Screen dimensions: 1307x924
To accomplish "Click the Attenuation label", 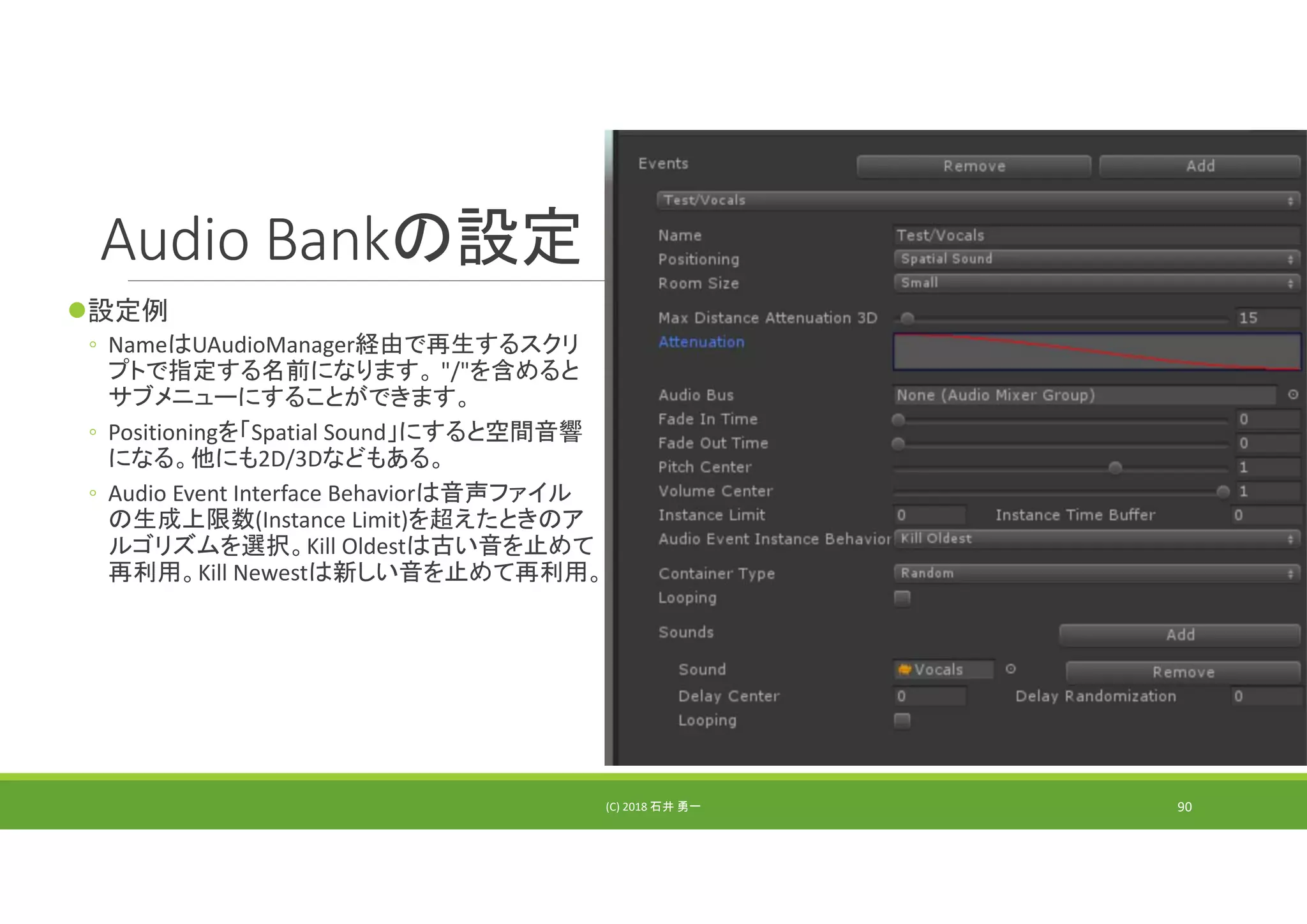I will (701, 342).
